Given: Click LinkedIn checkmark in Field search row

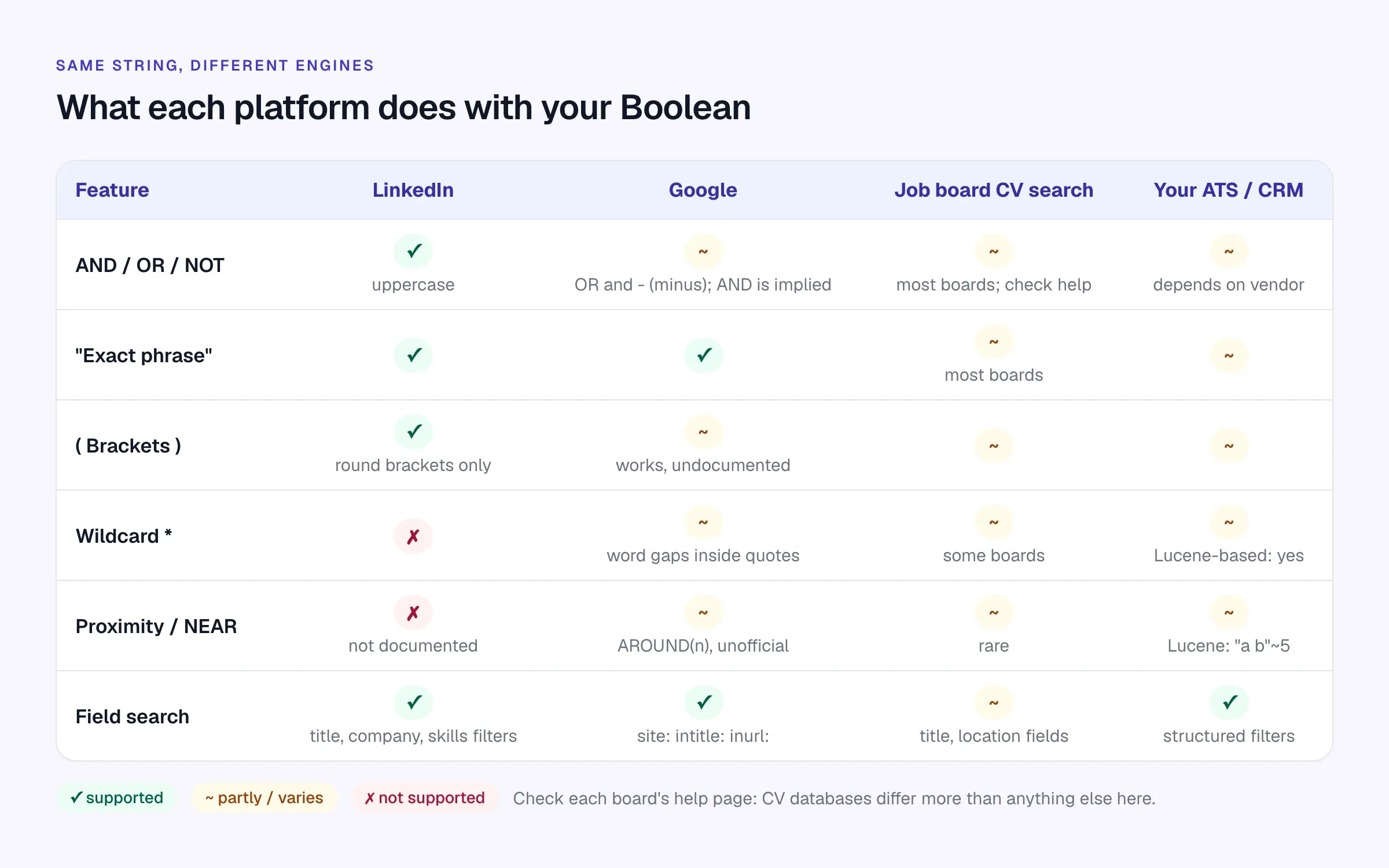Looking at the screenshot, I should point(413,703).
